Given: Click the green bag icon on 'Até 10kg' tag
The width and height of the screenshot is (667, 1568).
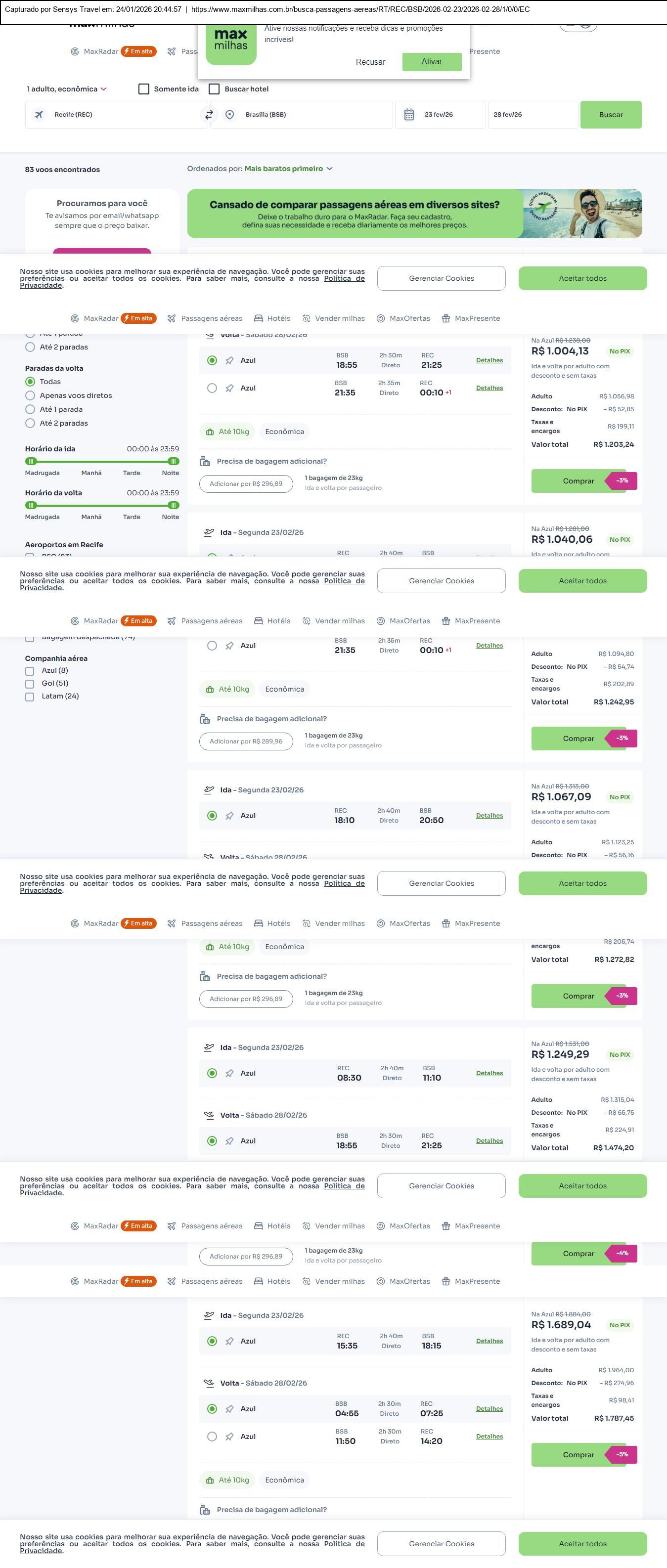Looking at the screenshot, I should point(210,432).
